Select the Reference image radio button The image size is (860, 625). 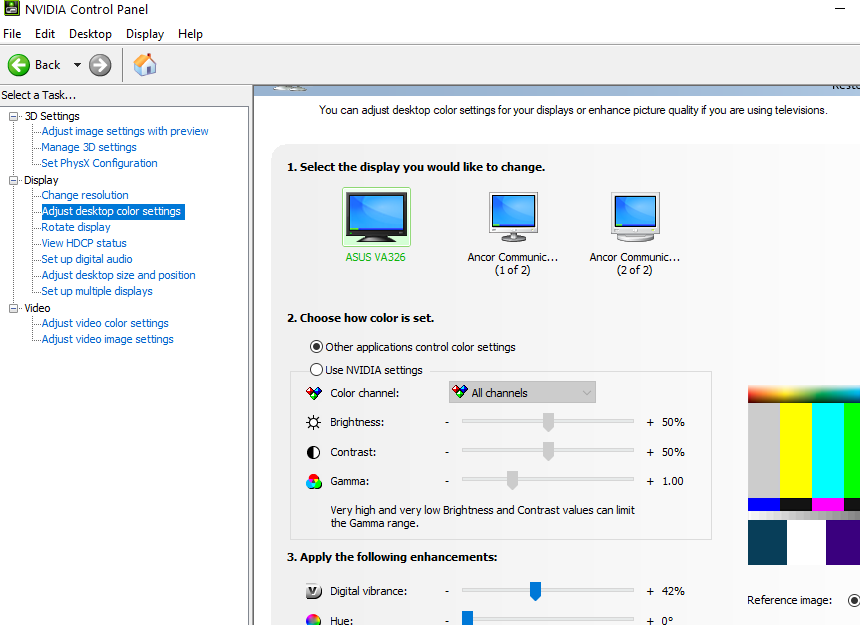853,600
